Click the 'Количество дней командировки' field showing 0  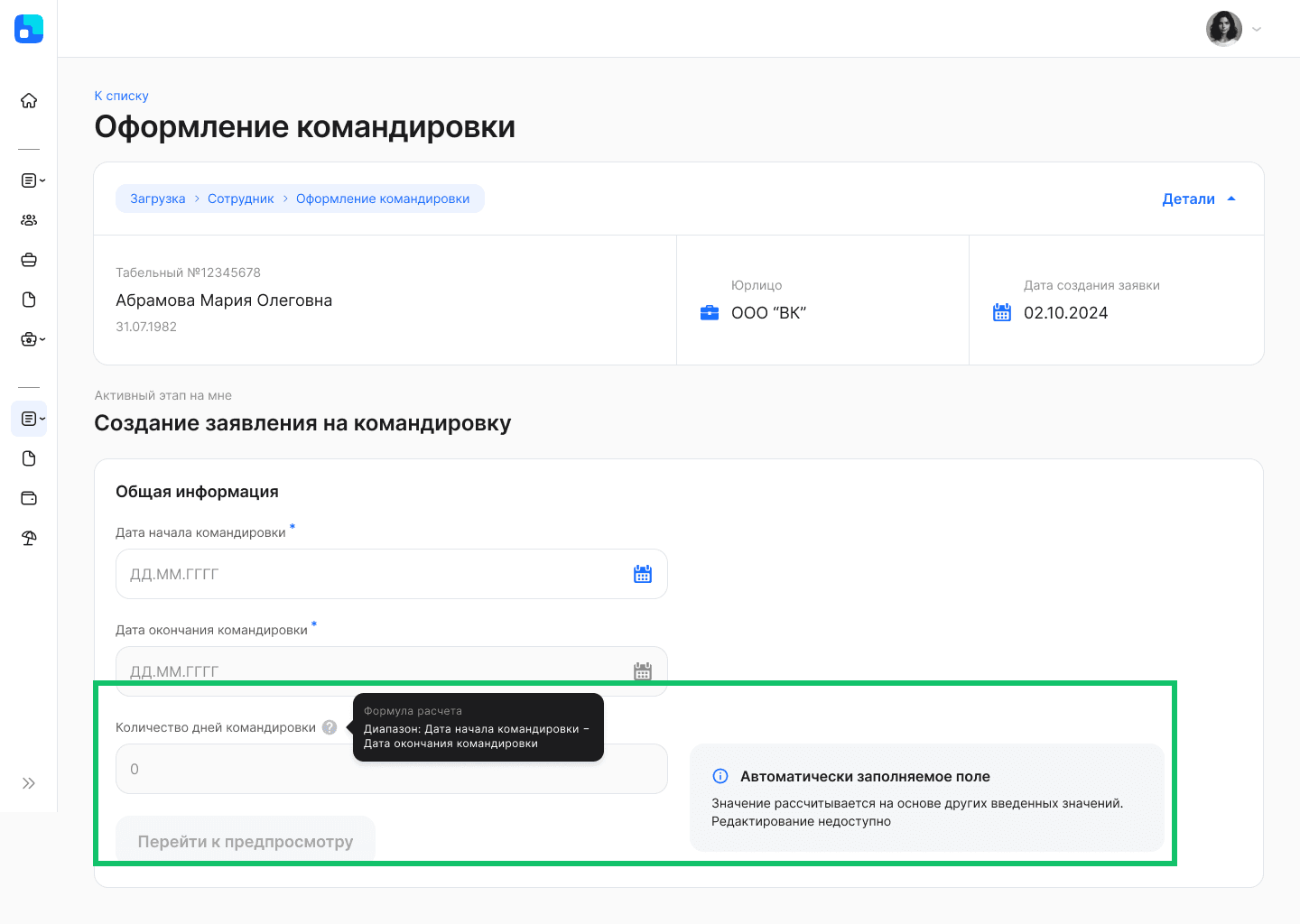pos(392,769)
